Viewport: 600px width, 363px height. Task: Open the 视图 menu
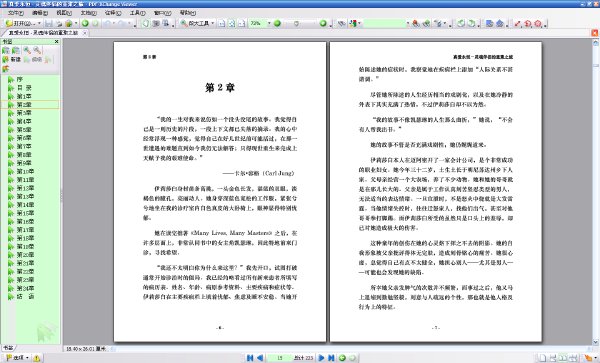coord(64,13)
